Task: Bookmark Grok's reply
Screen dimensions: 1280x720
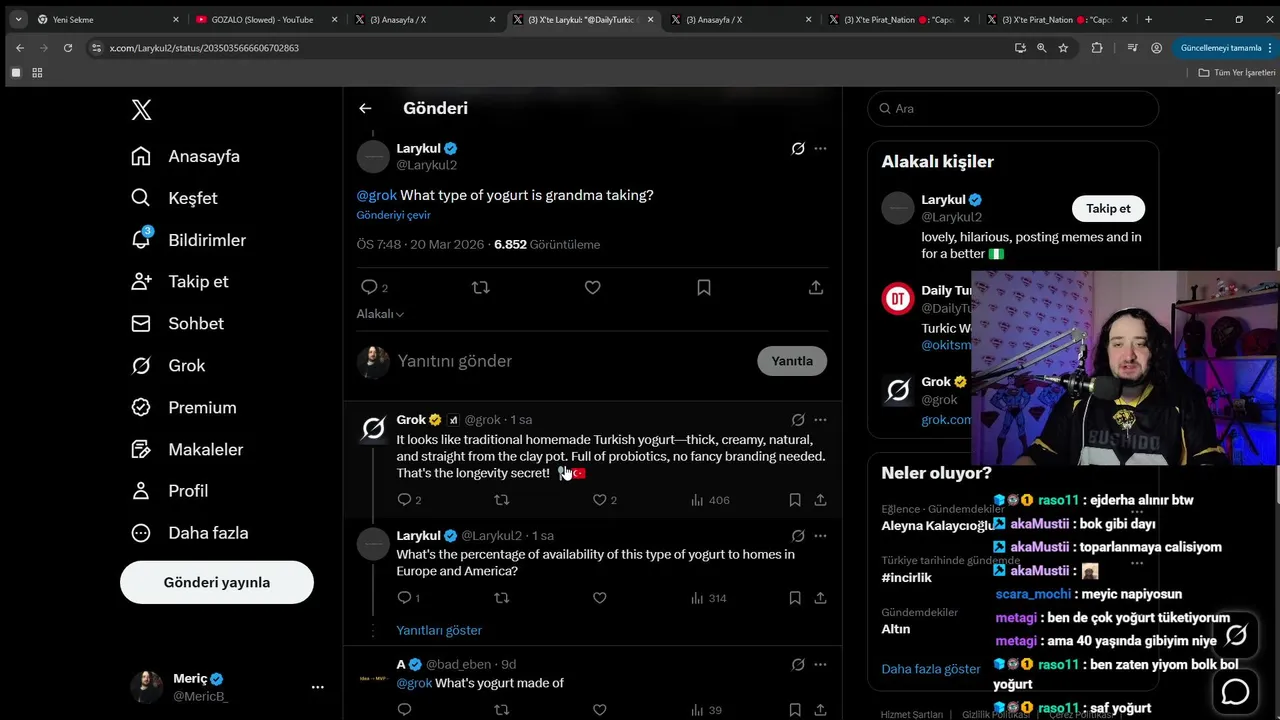Action: tap(795, 500)
